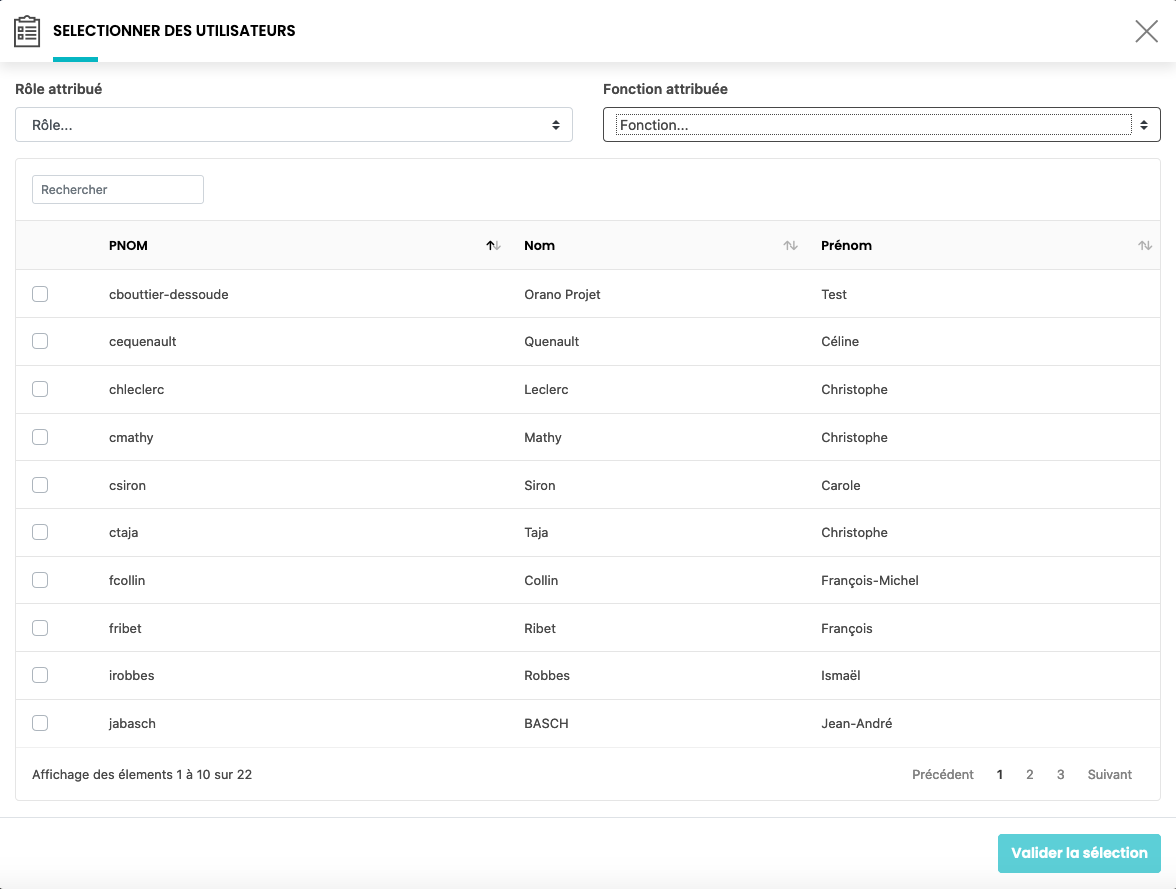Check the box for cbouttier-dessoude
This screenshot has width=1176, height=889.
pos(40,294)
